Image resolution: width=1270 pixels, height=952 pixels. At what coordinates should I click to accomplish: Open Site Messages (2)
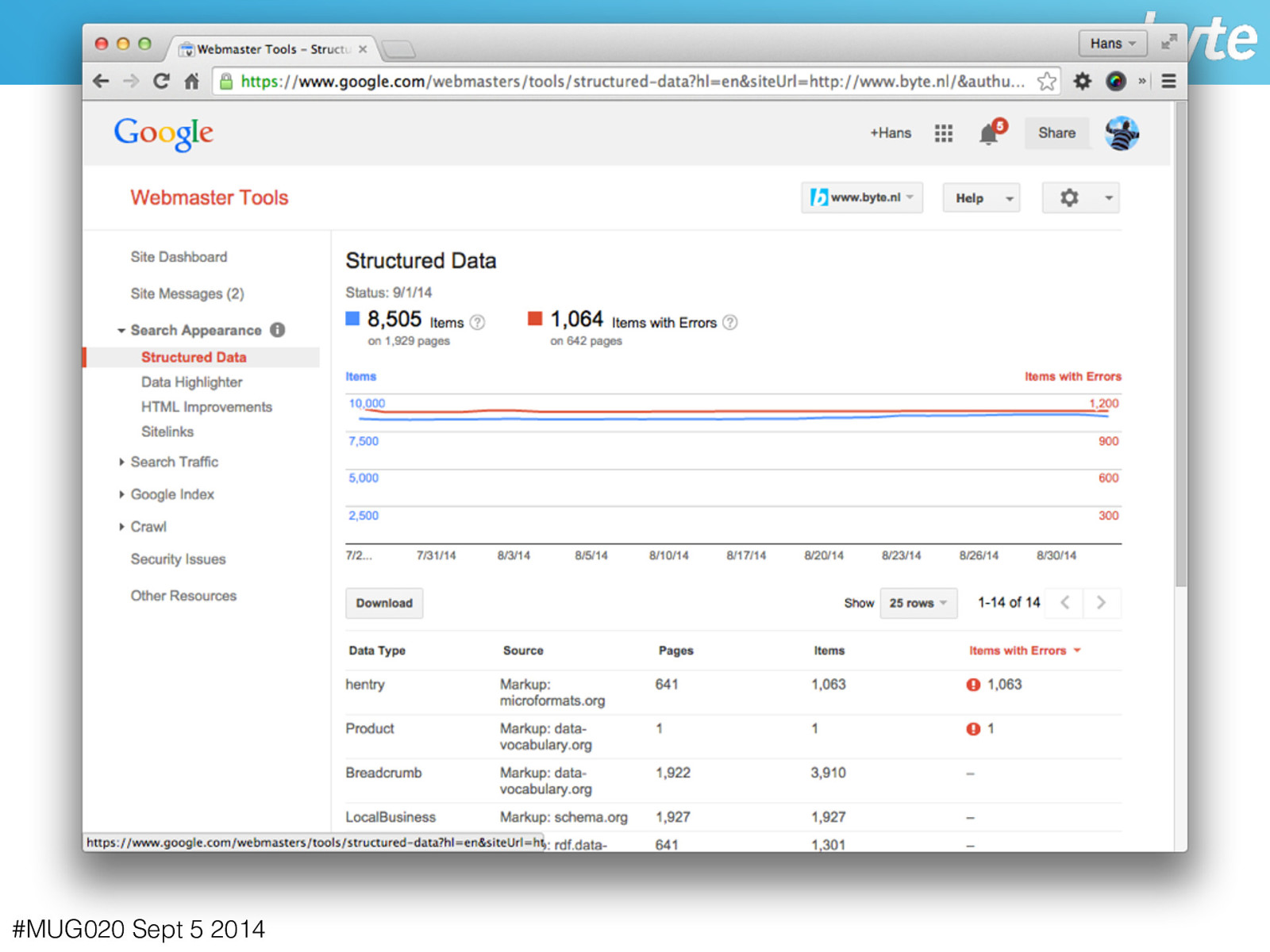(x=187, y=294)
